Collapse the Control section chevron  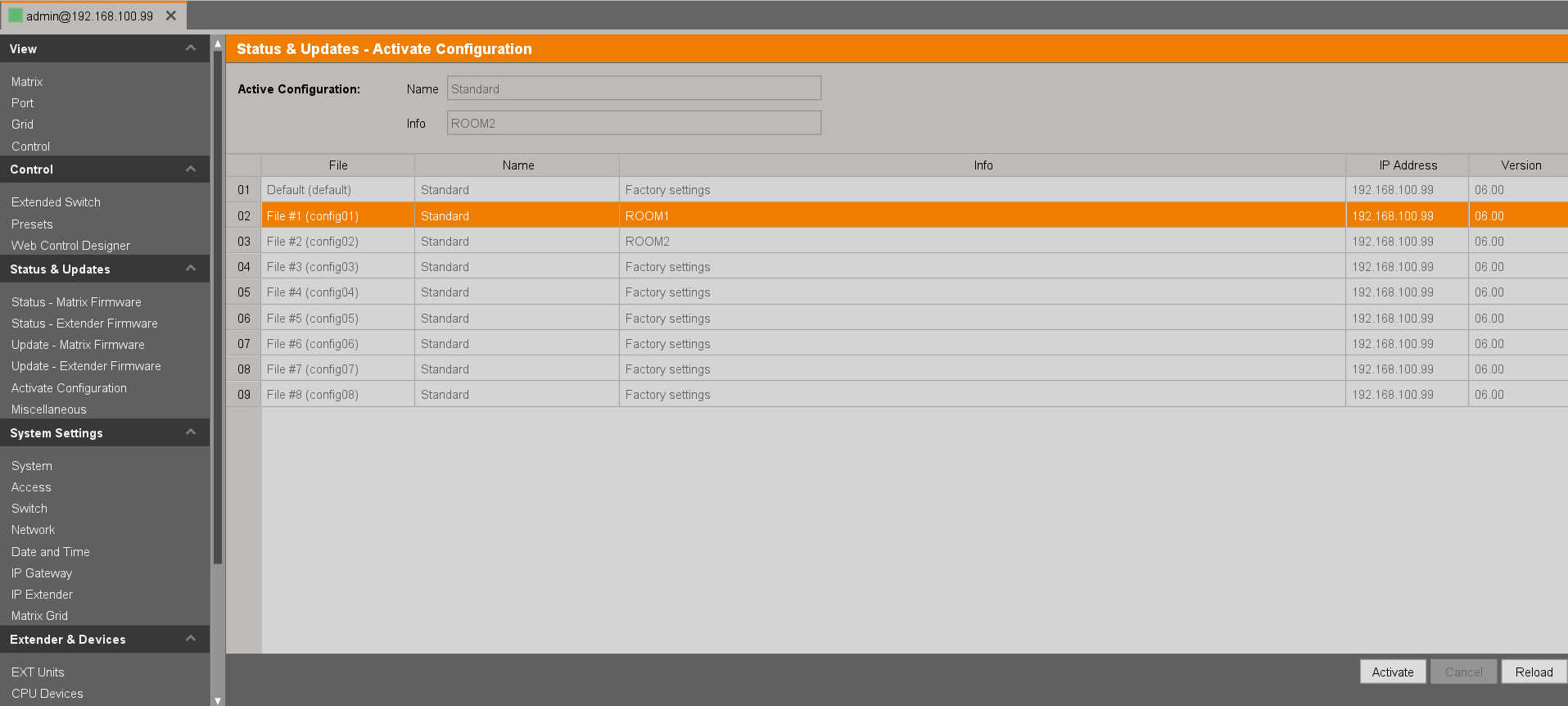pyautogui.click(x=191, y=170)
